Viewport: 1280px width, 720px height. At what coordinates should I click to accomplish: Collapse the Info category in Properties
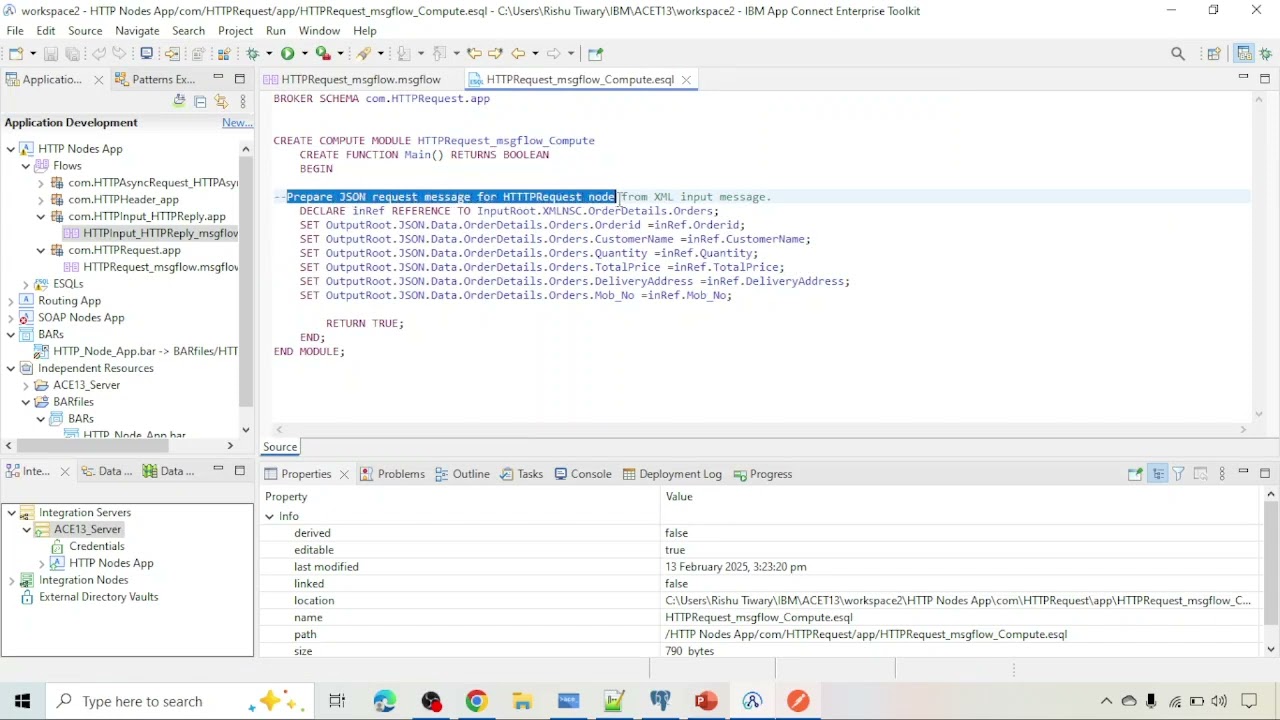(x=269, y=516)
